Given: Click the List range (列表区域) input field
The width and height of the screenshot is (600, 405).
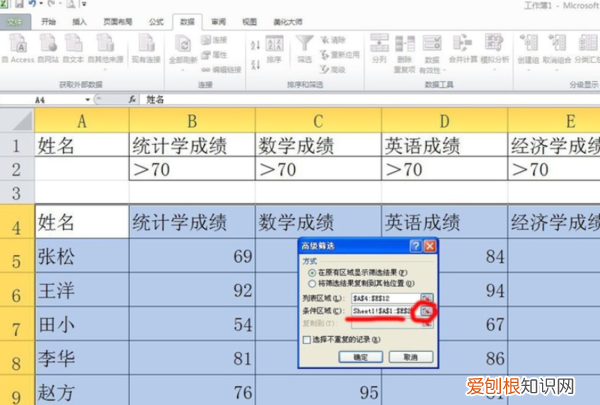Looking at the screenshot, I should click(386, 298).
